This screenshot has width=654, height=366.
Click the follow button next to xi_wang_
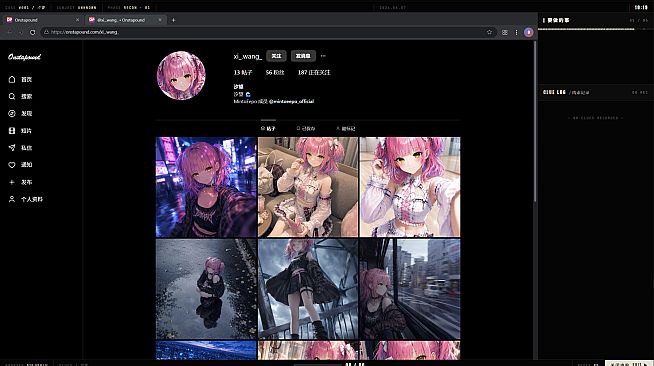coord(276,56)
